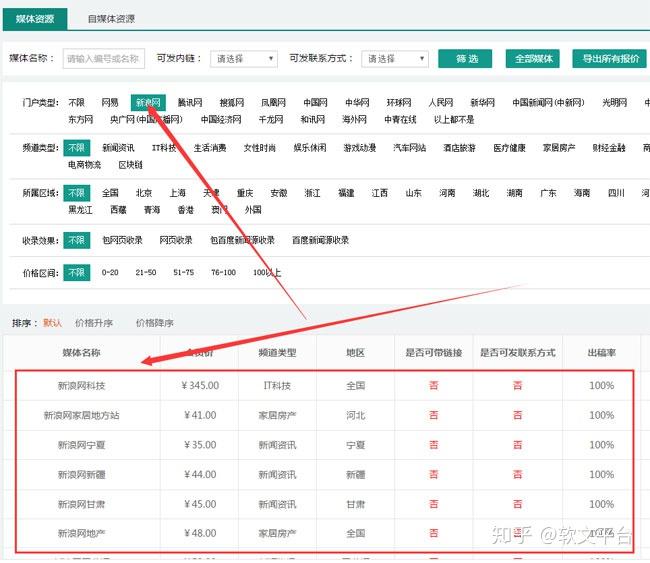Select the 和讯网 portal filter
The height and width of the screenshot is (563, 650).
313,119
